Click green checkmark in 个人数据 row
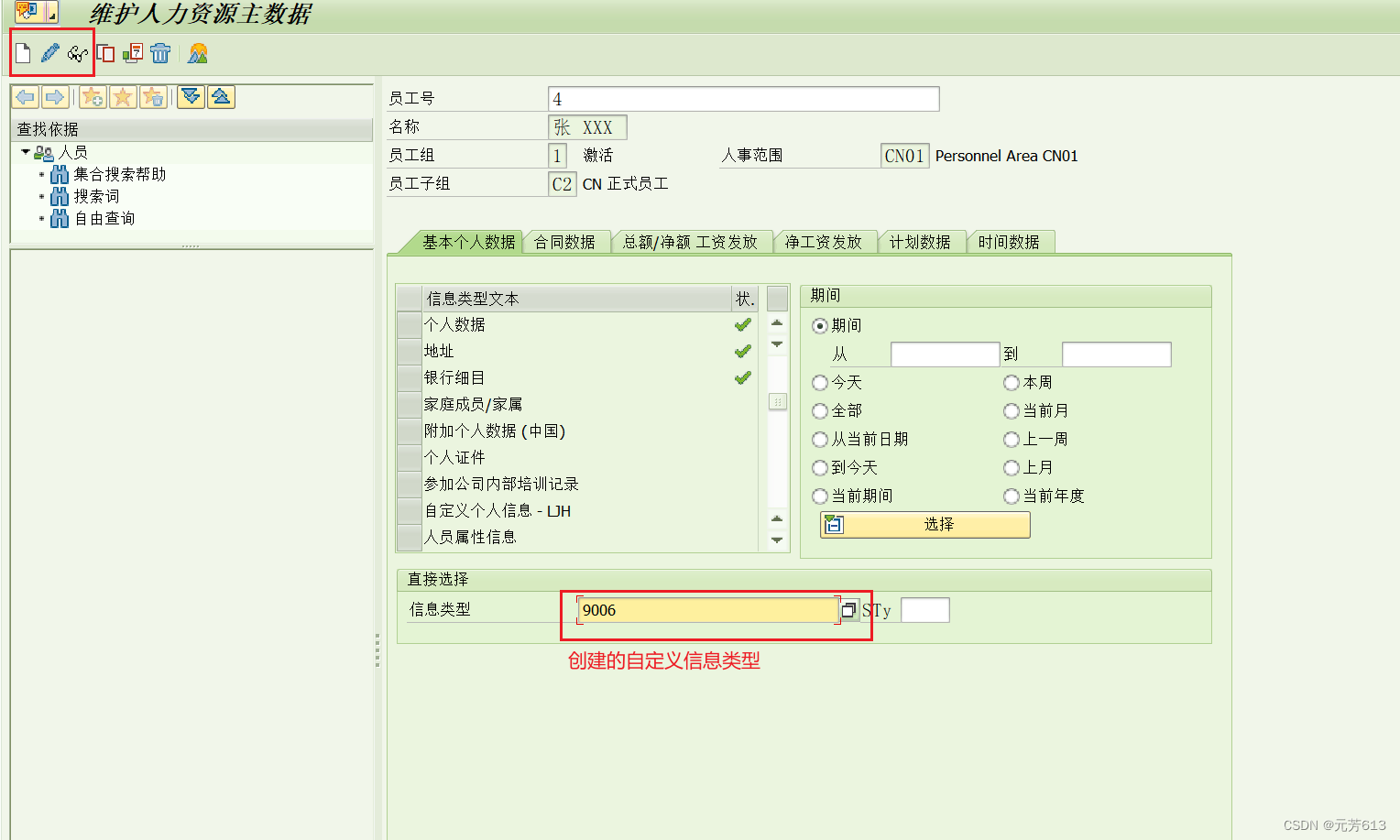 743,324
